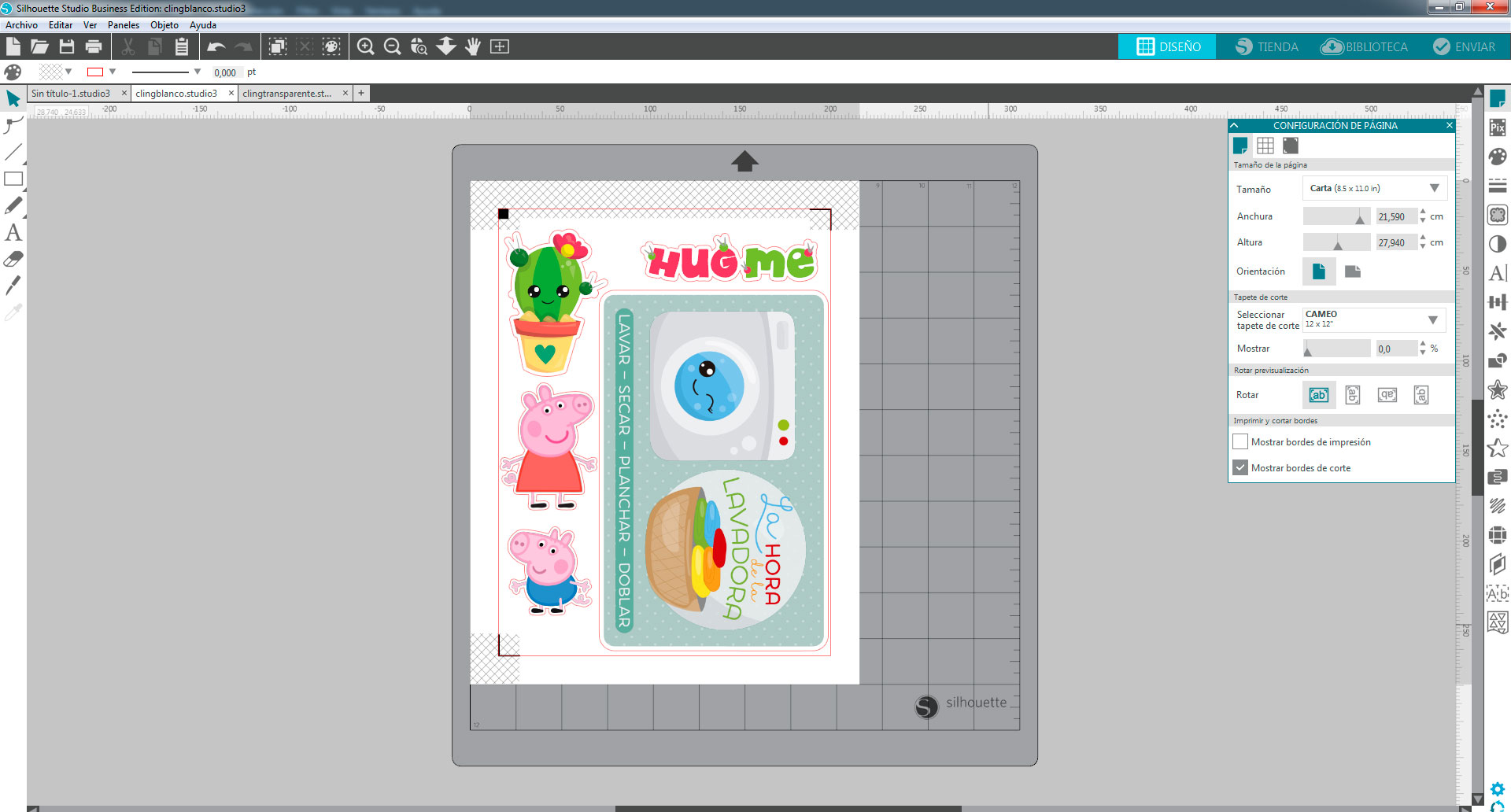Open the BIBLIOTECA library

tap(1364, 46)
